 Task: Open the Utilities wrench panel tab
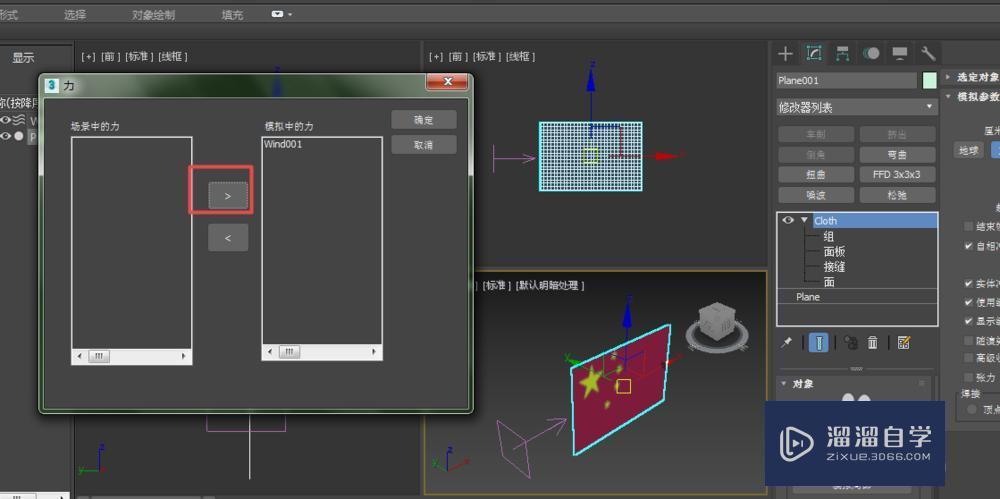929,54
